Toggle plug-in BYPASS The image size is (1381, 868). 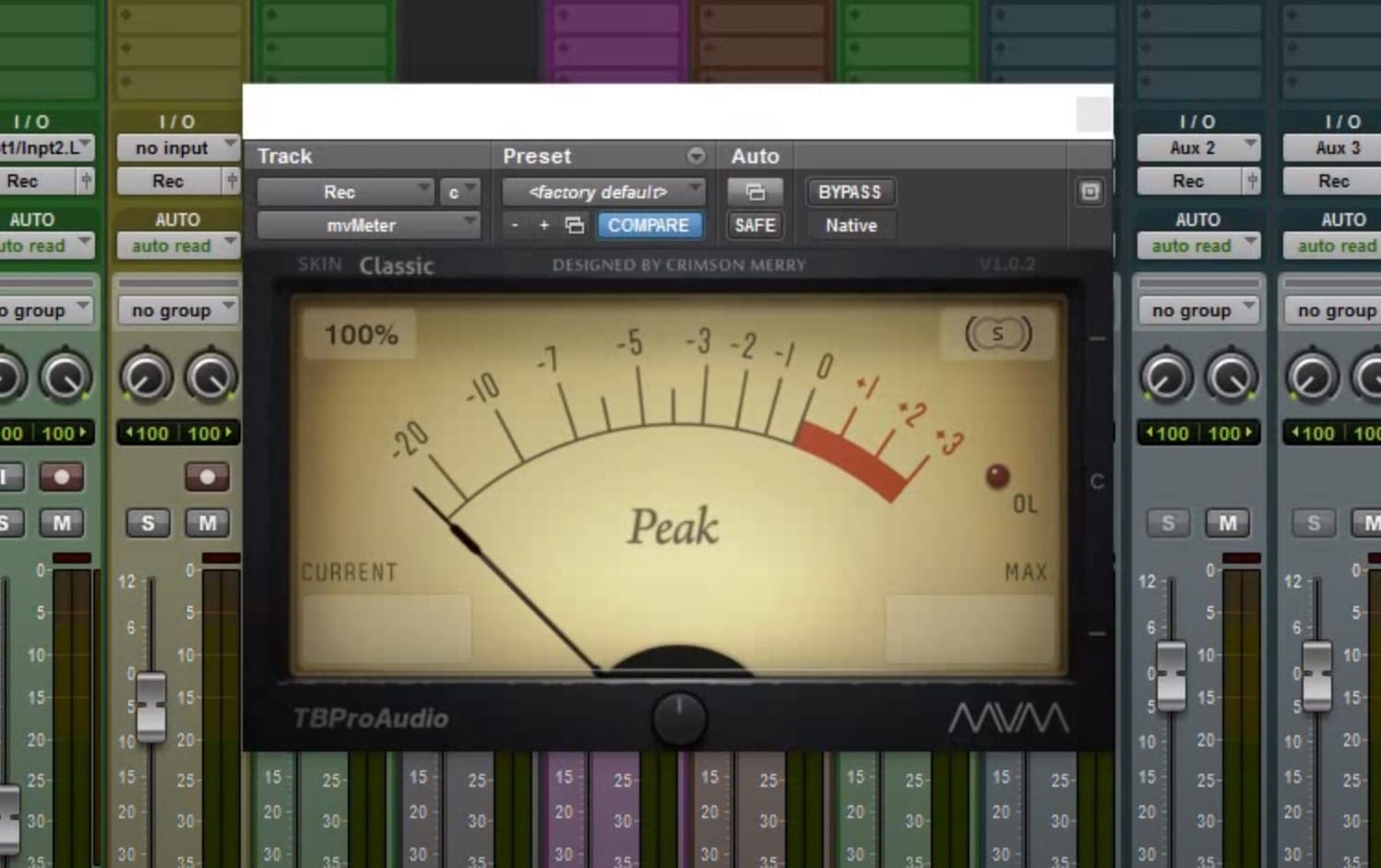850,192
